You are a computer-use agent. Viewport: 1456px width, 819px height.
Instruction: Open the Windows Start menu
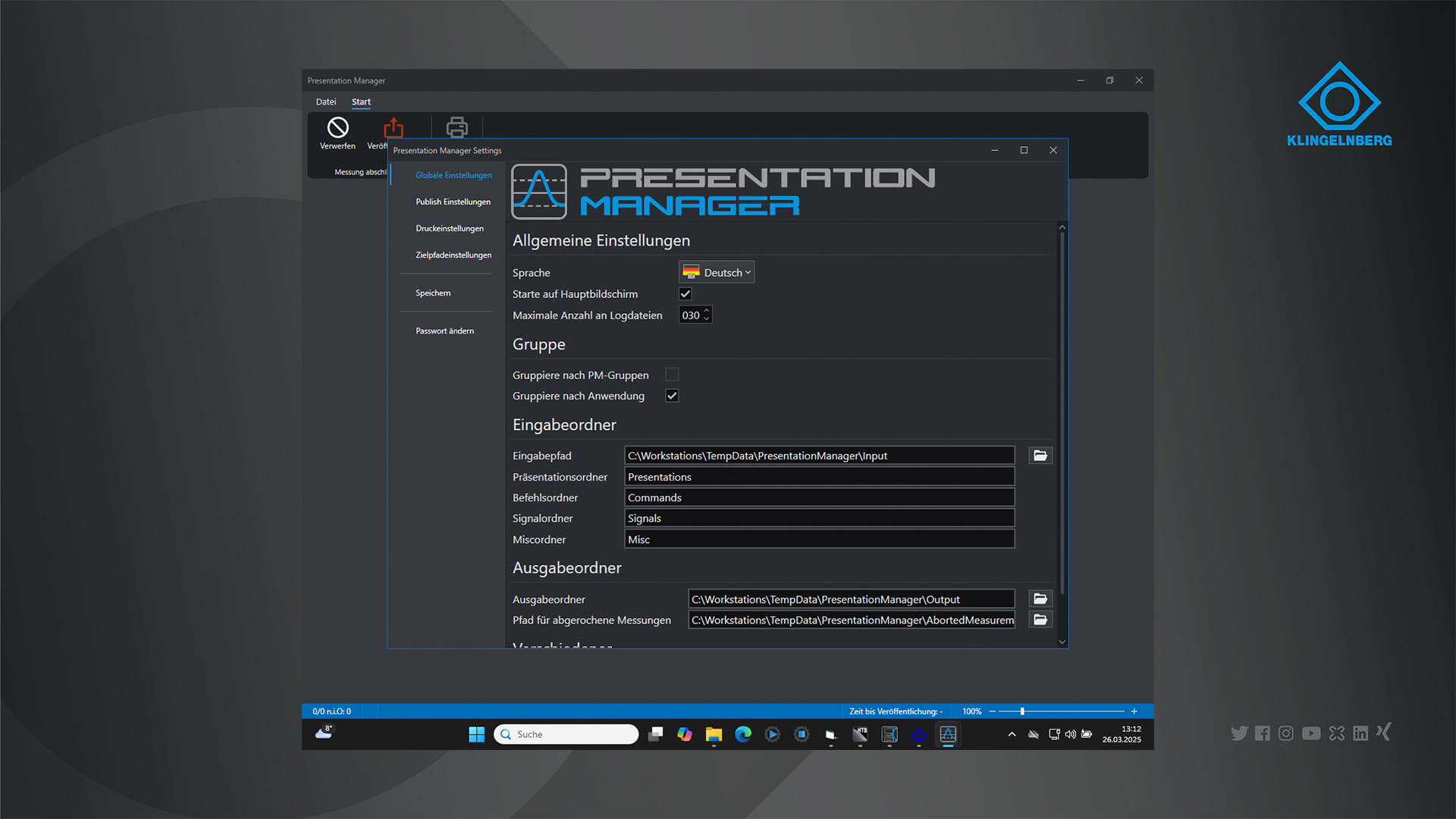pyautogui.click(x=476, y=734)
